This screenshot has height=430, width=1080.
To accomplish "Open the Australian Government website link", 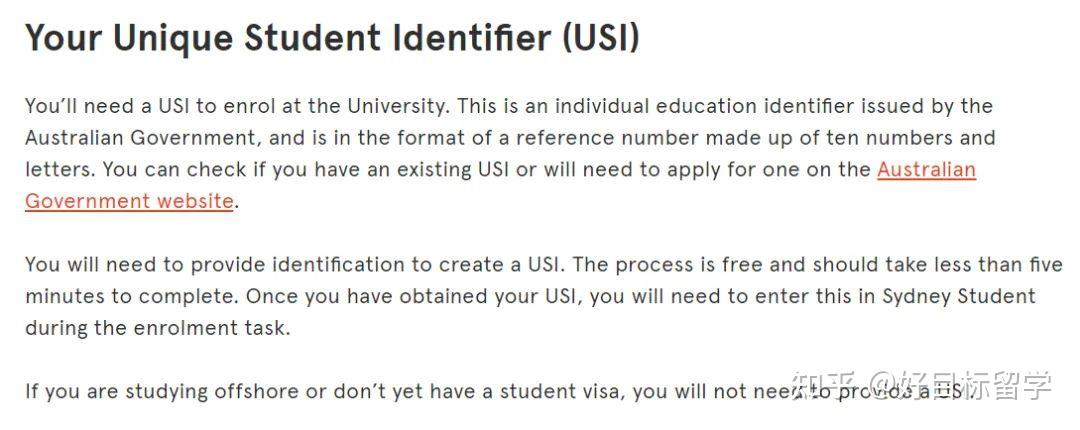I will click(x=926, y=170).
